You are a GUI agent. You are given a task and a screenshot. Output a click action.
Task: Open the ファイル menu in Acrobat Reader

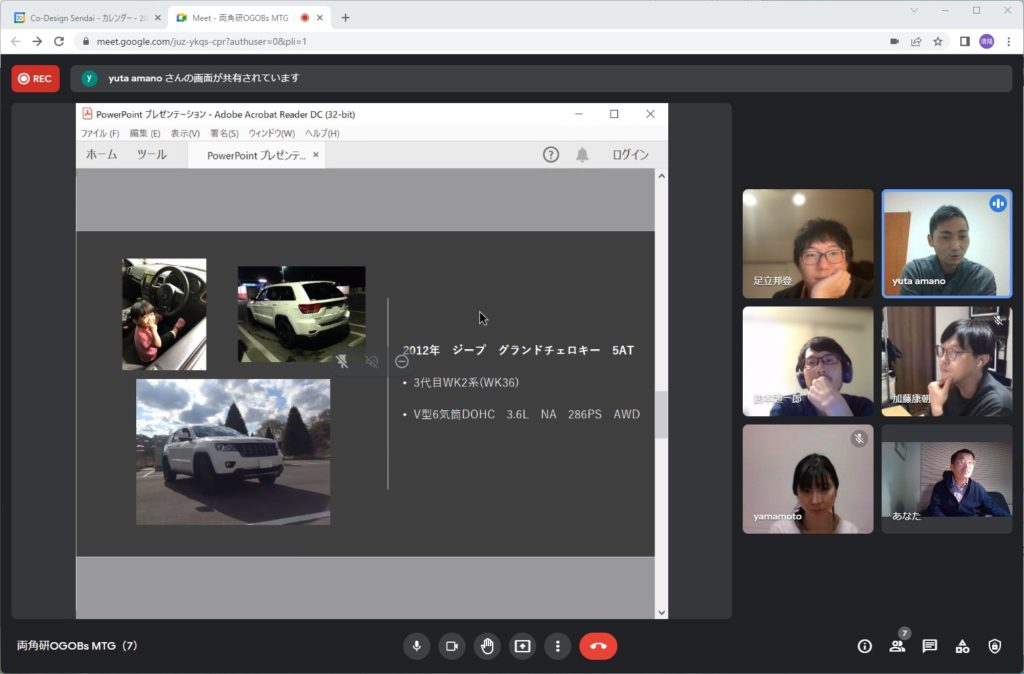pos(99,133)
